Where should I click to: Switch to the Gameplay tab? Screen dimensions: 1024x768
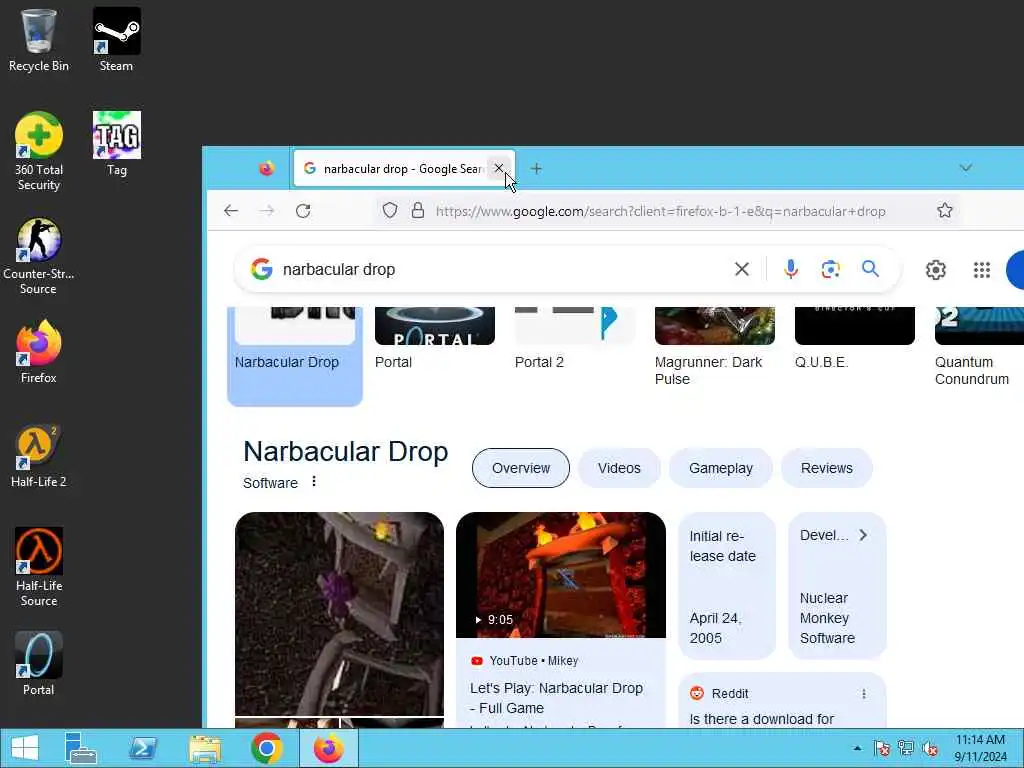click(x=721, y=468)
